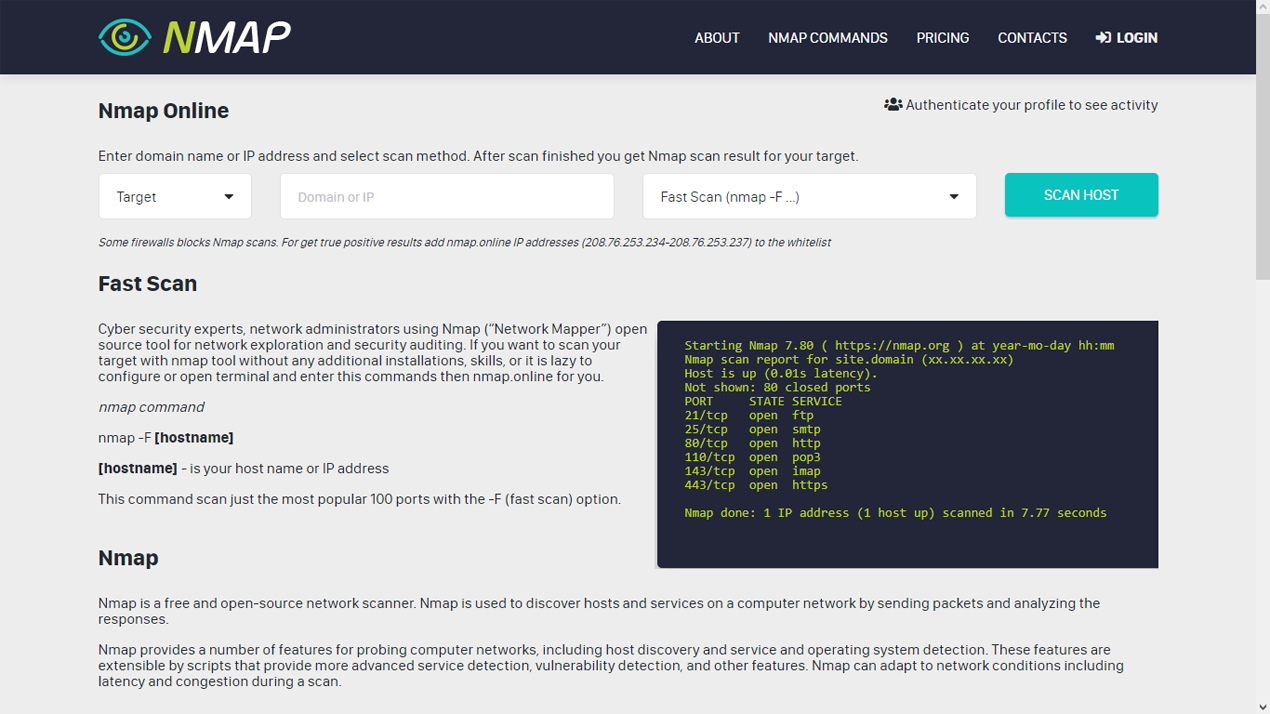Click the NMAP logo wordmark

227,37
